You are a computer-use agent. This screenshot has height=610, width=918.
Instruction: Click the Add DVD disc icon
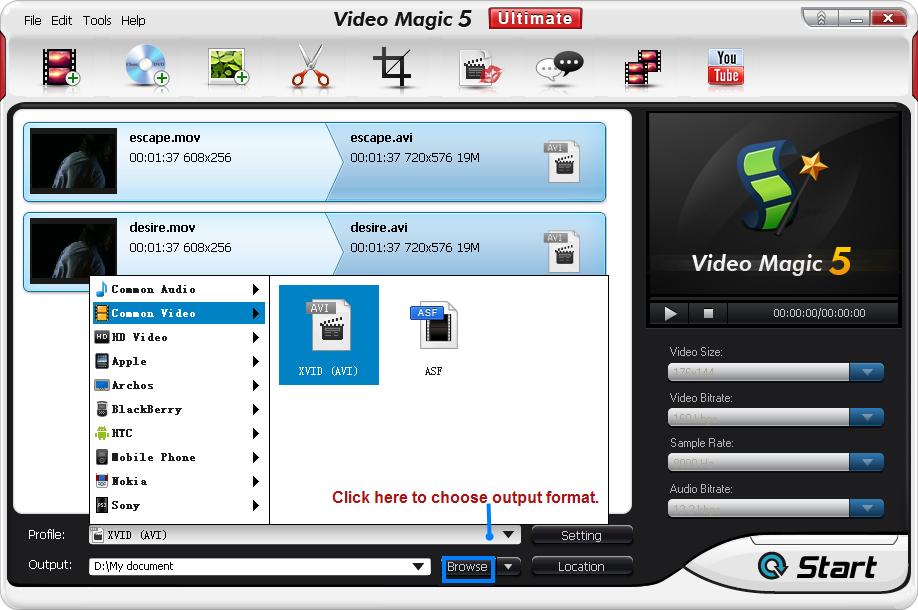pos(146,66)
